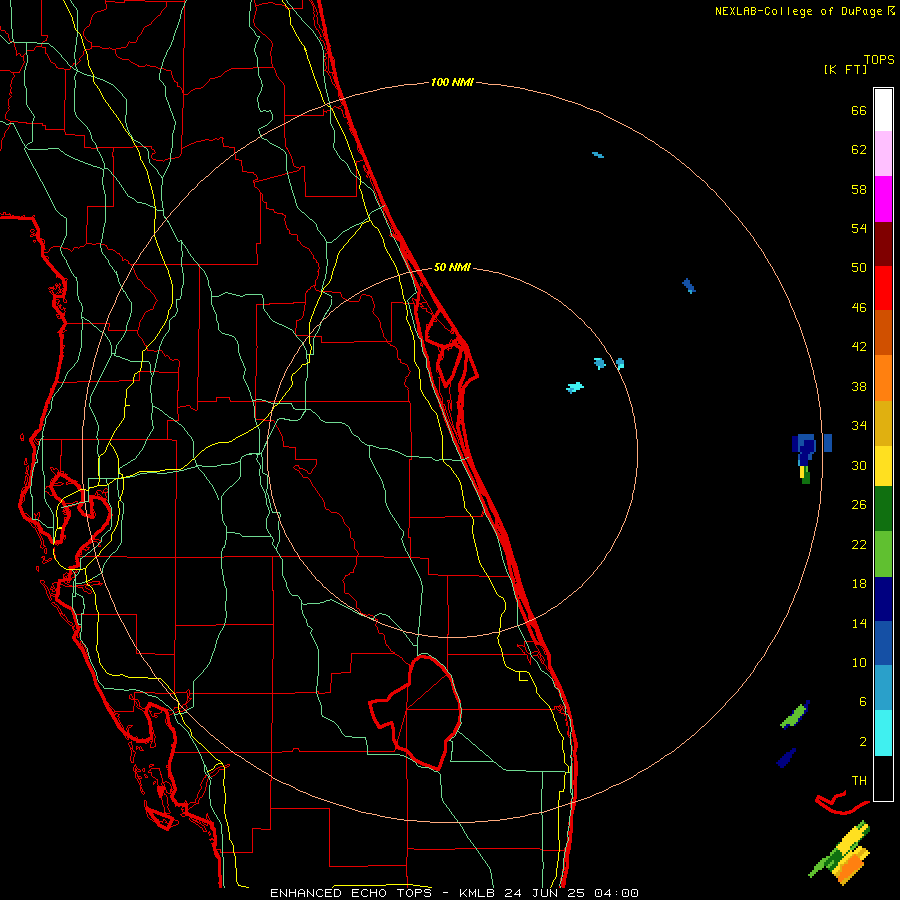The image size is (900, 900).
Task: Click the black TH threshold band in the legend
Action: (883, 778)
